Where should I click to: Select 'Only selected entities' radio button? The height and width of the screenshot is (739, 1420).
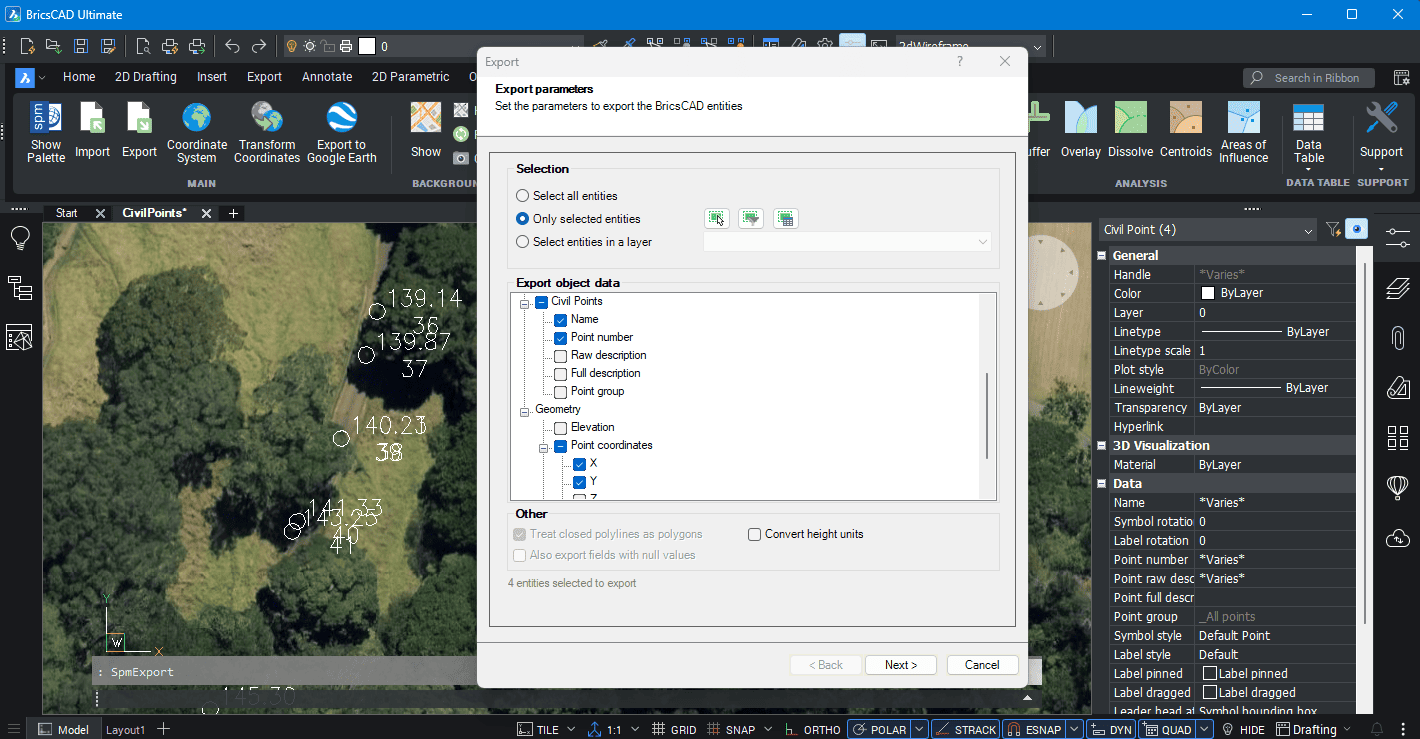[x=522, y=219]
